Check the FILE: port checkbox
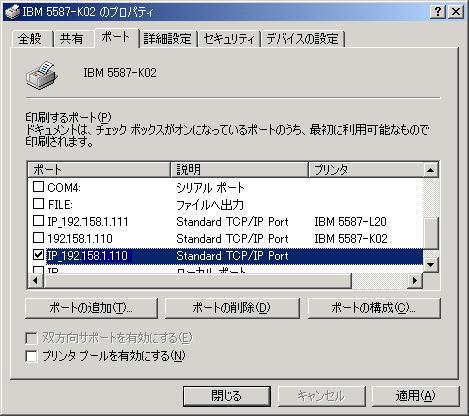Image resolution: width=469 pixels, height=416 pixels. pos(38,203)
